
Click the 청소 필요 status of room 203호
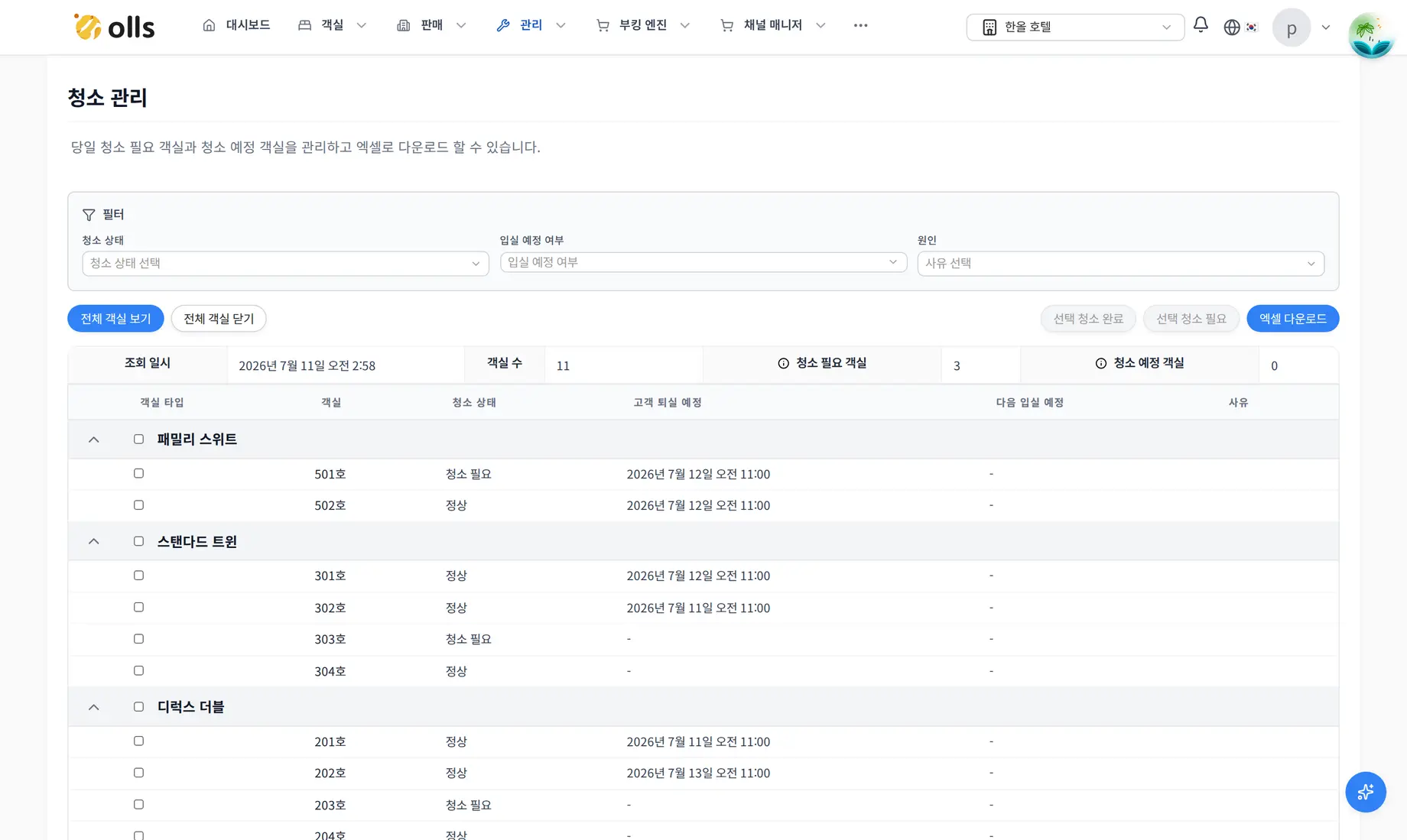[x=469, y=805]
